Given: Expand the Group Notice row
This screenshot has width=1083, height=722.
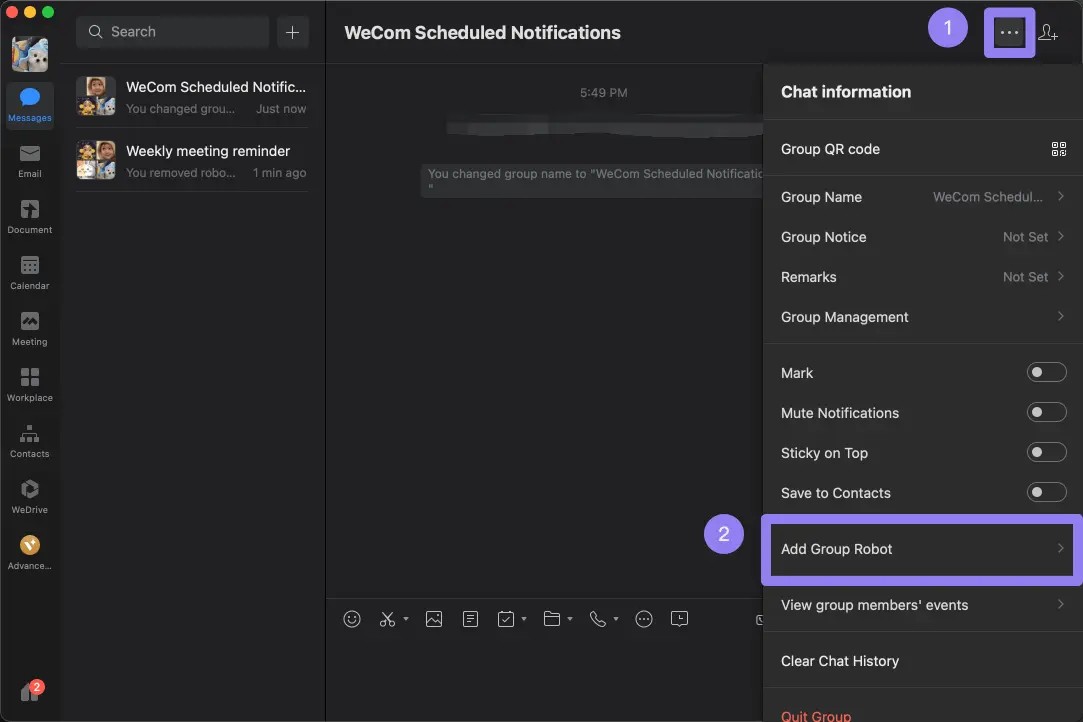Looking at the screenshot, I should point(921,237).
